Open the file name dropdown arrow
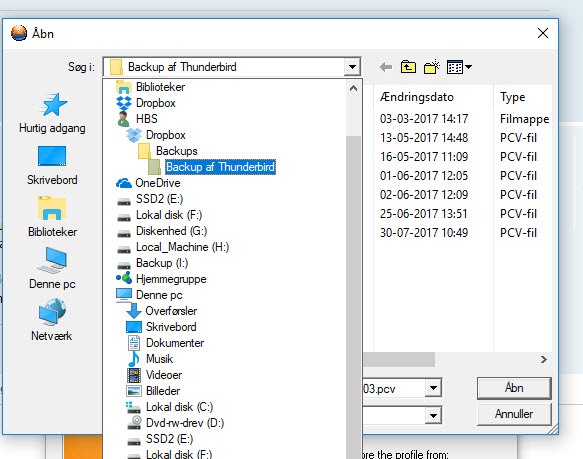This screenshot has height=459, width=583. [433, 388]
